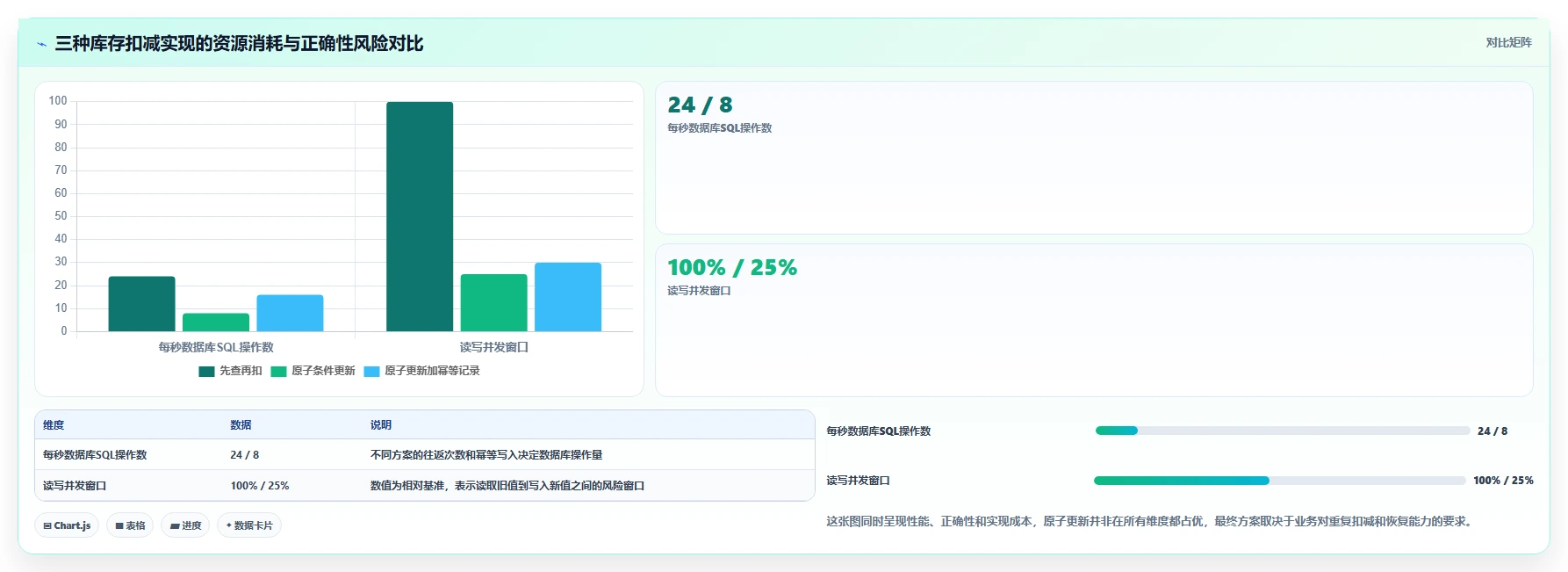Click the blue bar in 每秒数据库SQL操作数 group
1568x572 pixels.
point(290,314)
